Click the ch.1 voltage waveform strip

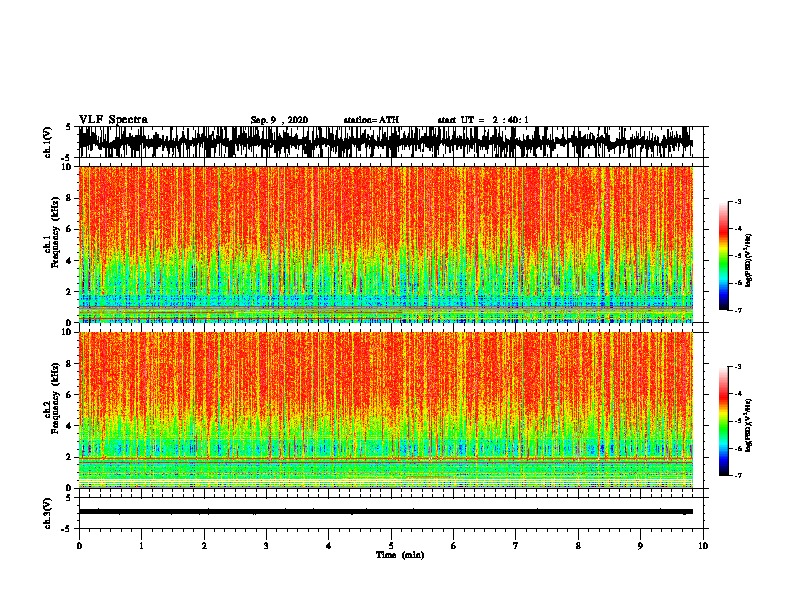386,142
